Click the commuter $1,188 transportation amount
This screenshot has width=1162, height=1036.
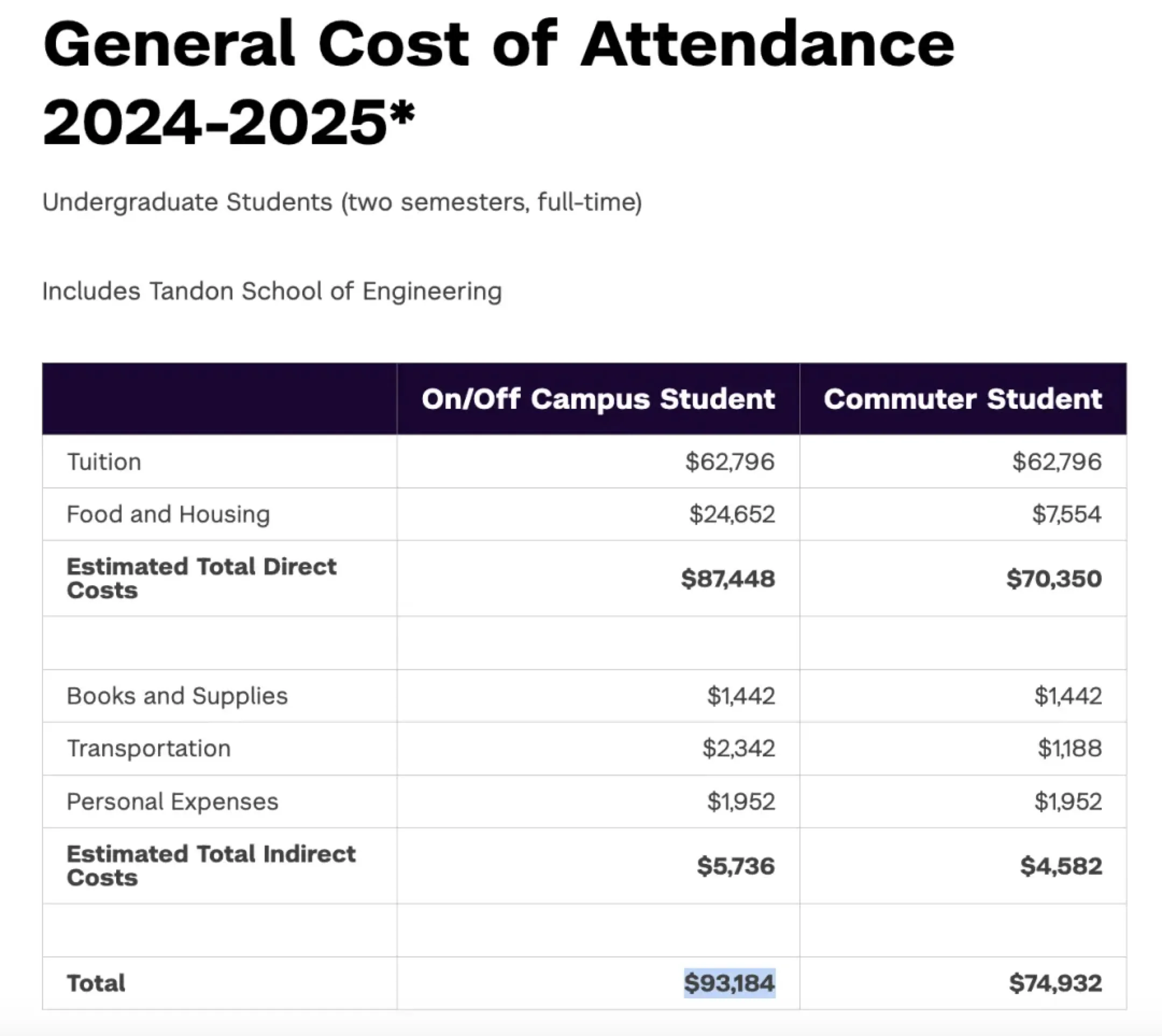click(x=1069, y=749)
